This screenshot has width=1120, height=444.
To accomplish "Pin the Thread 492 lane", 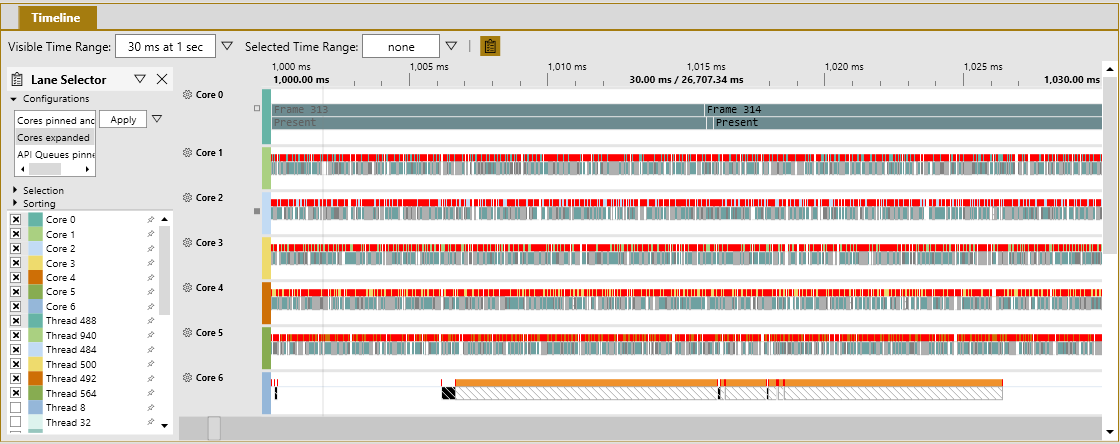I will point(150,378).
